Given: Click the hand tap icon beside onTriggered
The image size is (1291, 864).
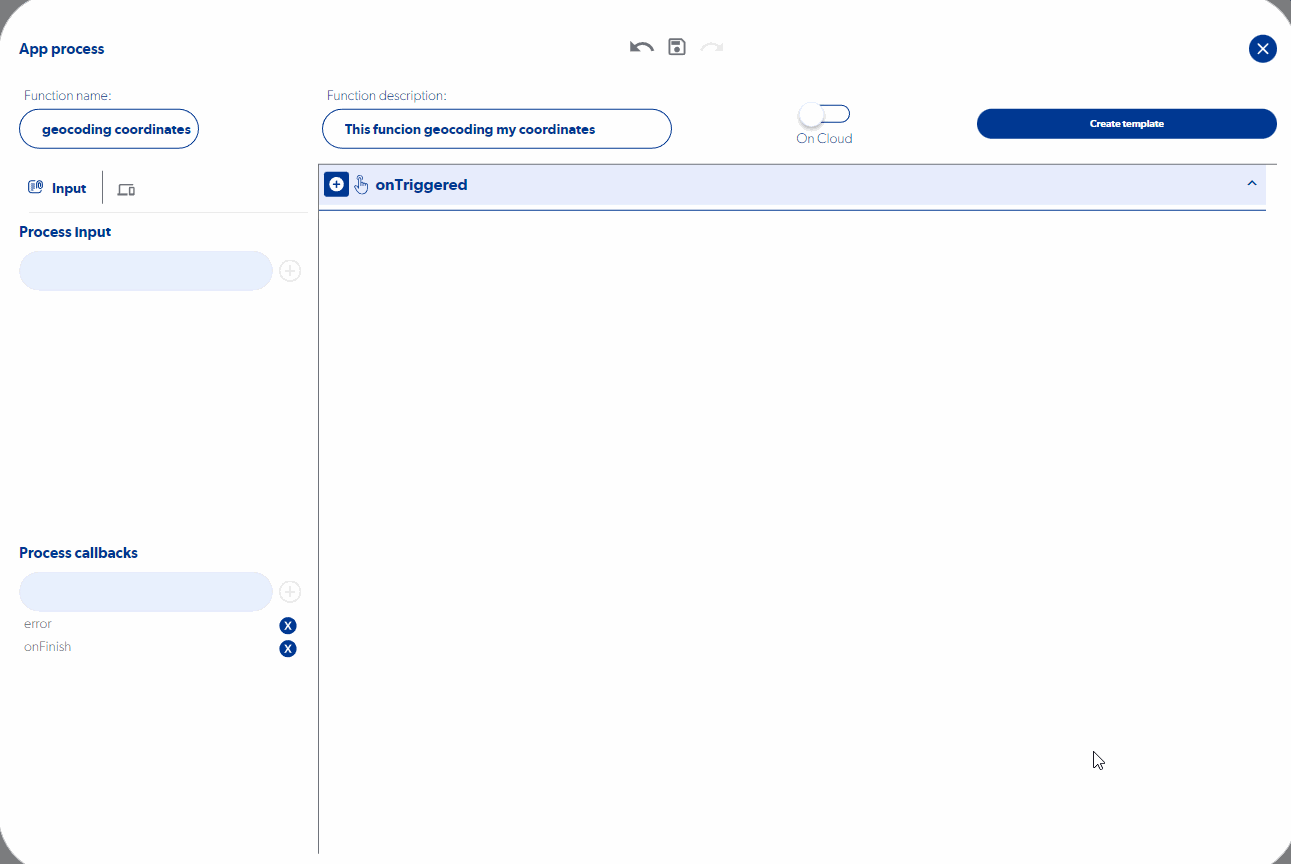Looking at the screenshot, I should coord(361,185).
